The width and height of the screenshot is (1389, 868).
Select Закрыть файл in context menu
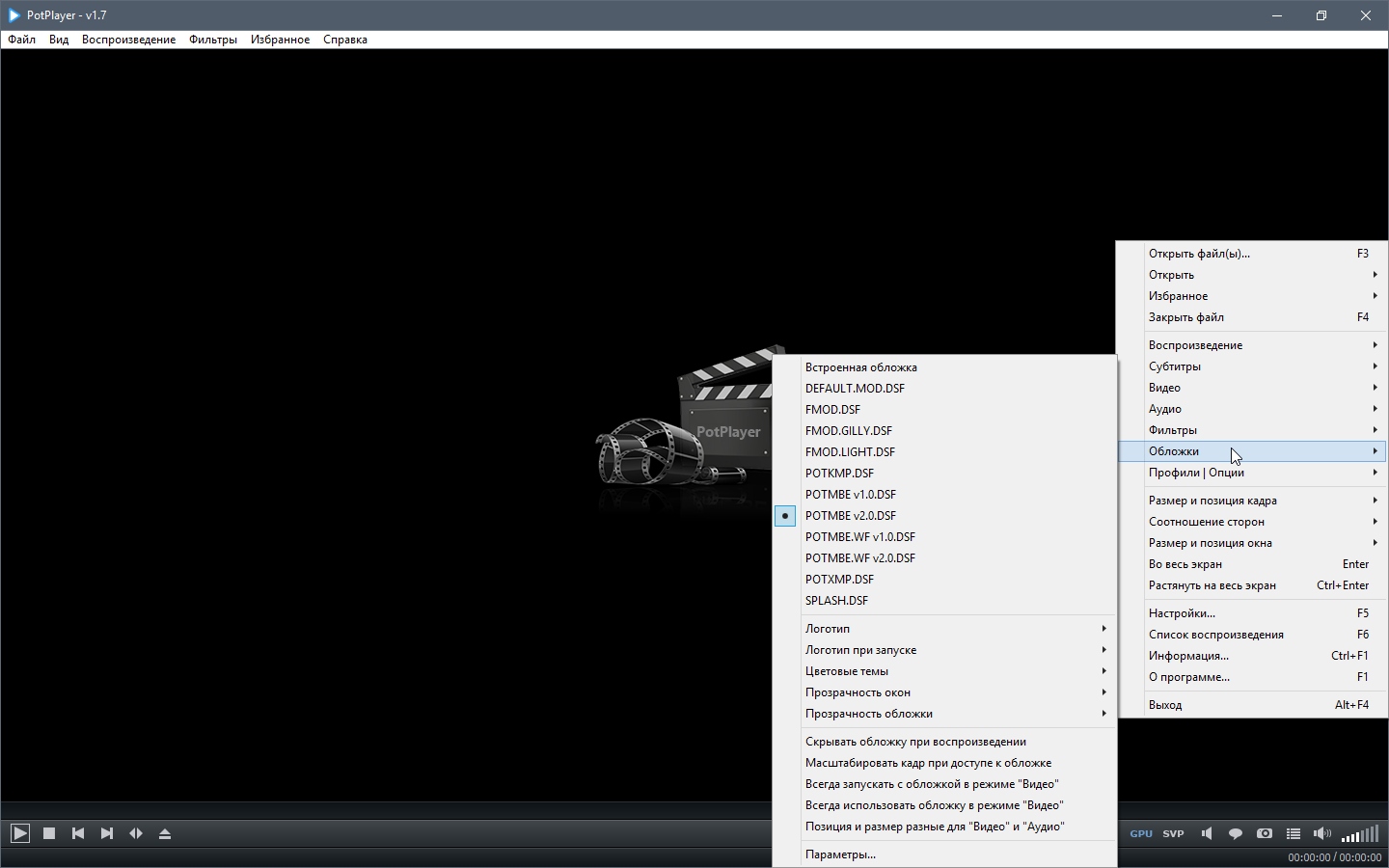(1252, 317)
